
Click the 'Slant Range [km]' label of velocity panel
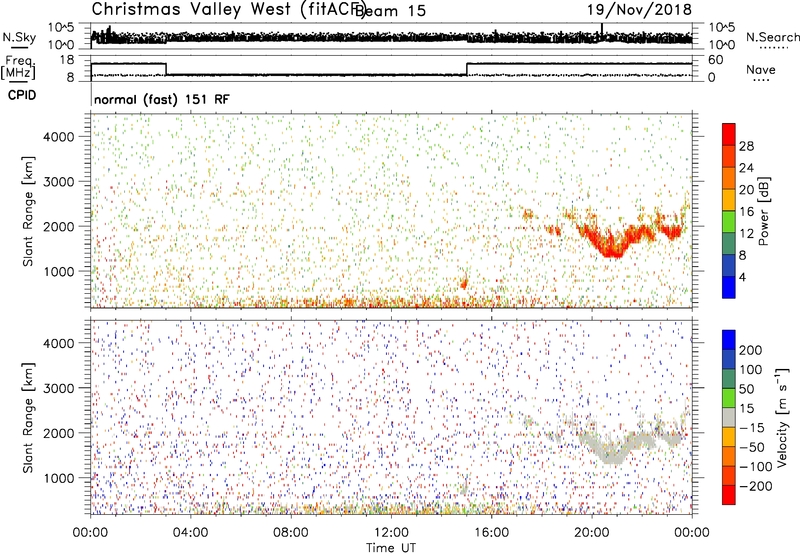[x=28, y=418]
